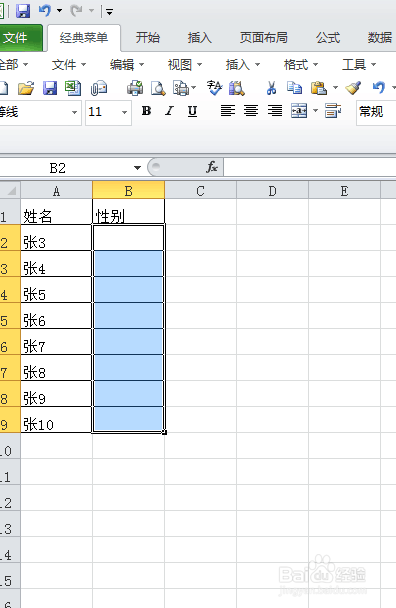
Task: Open the undo history dropdown in Quick Access
Action: coord(59,10)
